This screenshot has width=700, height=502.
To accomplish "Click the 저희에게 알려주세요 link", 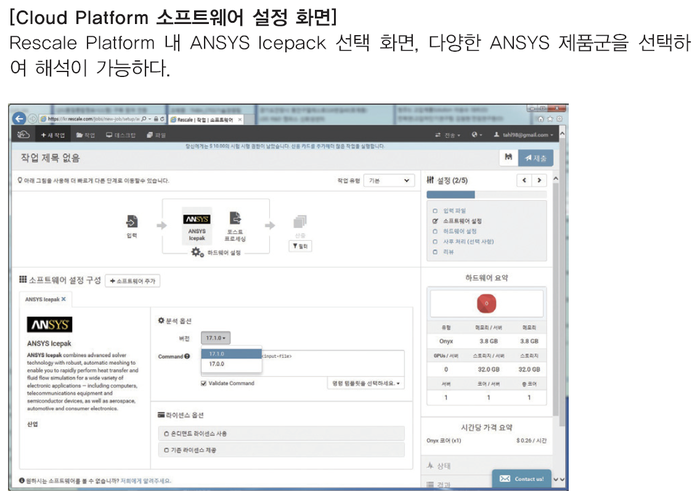I will tap(146, 481).
